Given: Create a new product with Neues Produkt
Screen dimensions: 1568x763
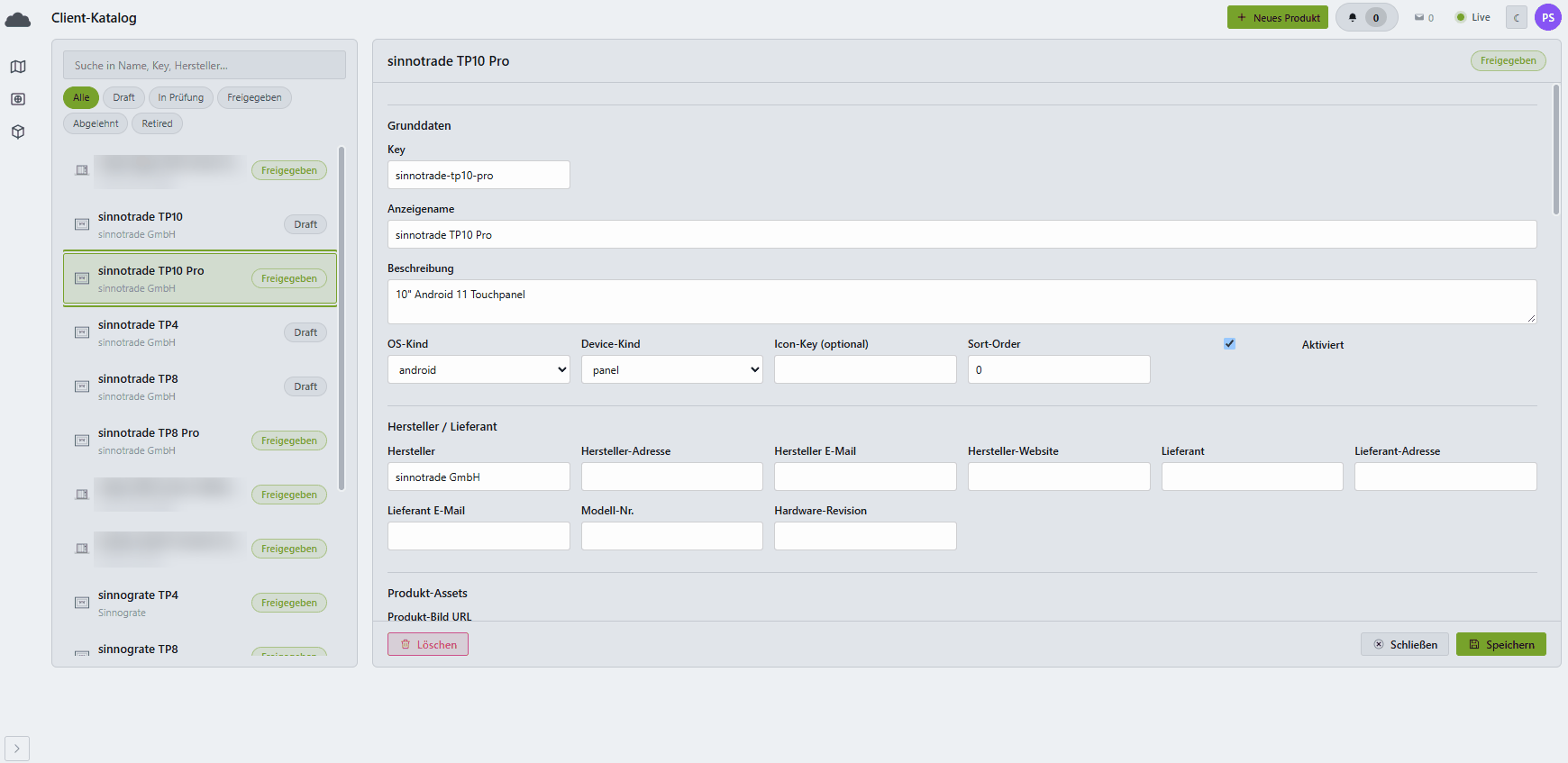Looking at the screenshot, I should pos(1278,17).
